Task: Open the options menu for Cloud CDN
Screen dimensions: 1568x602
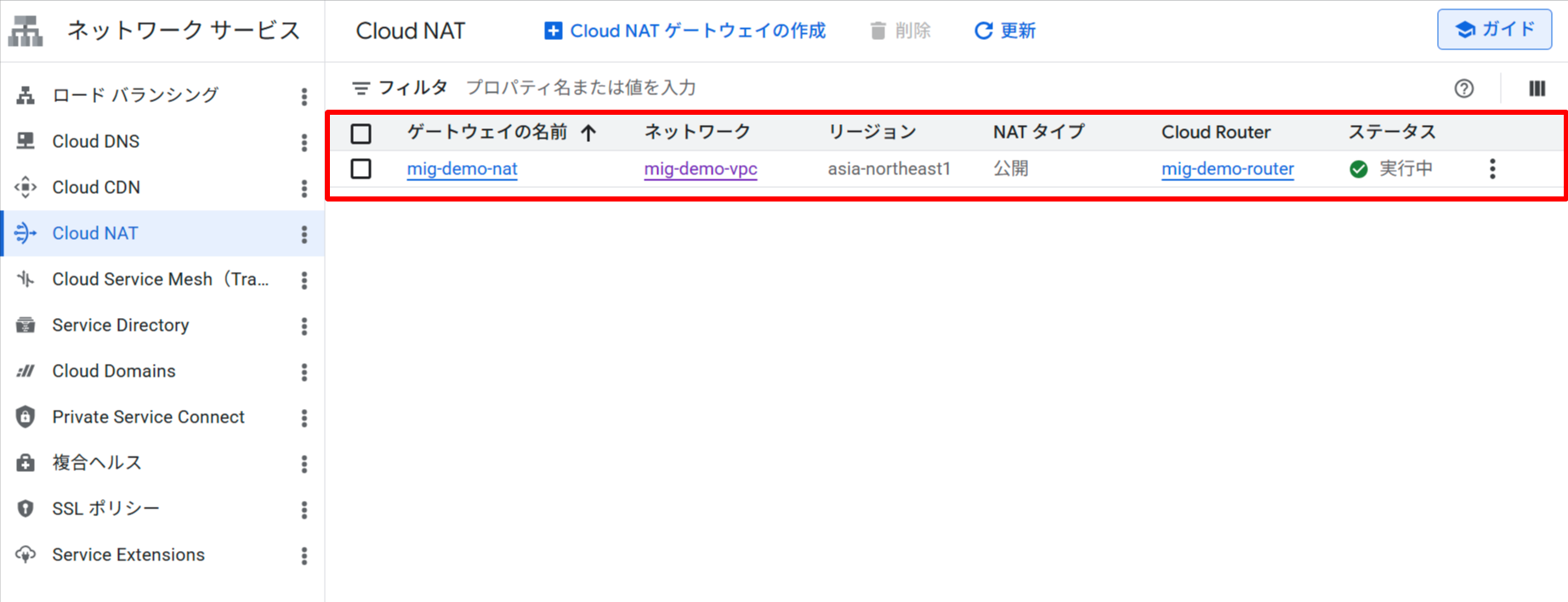Action: (x=304, y=188)
